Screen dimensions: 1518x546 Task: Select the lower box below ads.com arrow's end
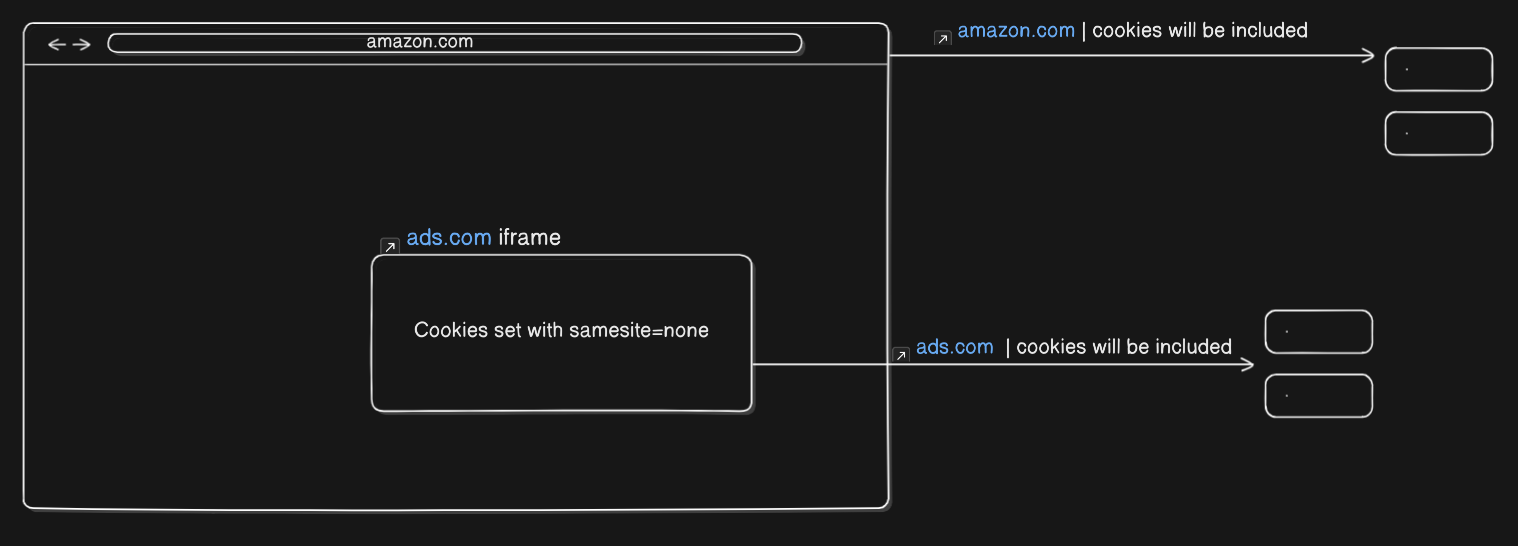click(1318, 396)
